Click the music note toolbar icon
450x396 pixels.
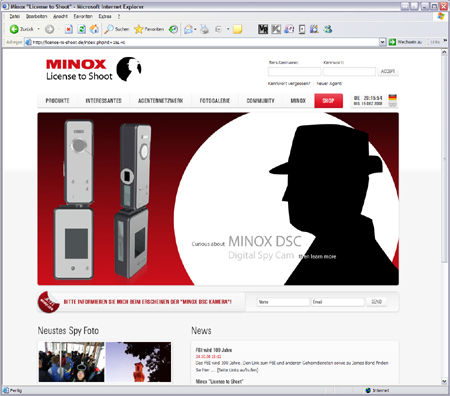point(289,29)
